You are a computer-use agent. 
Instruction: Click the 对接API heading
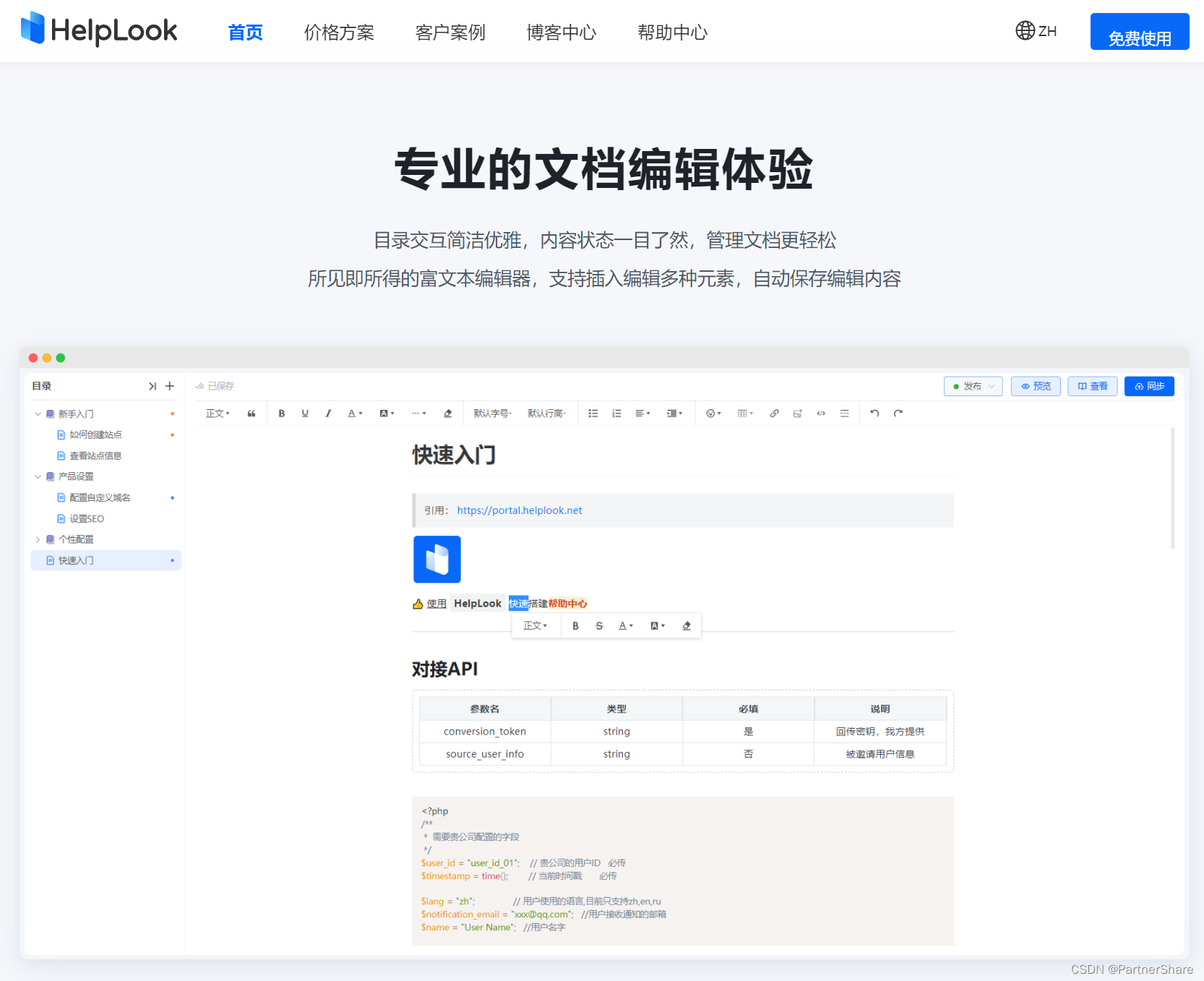tap(445, 669)
